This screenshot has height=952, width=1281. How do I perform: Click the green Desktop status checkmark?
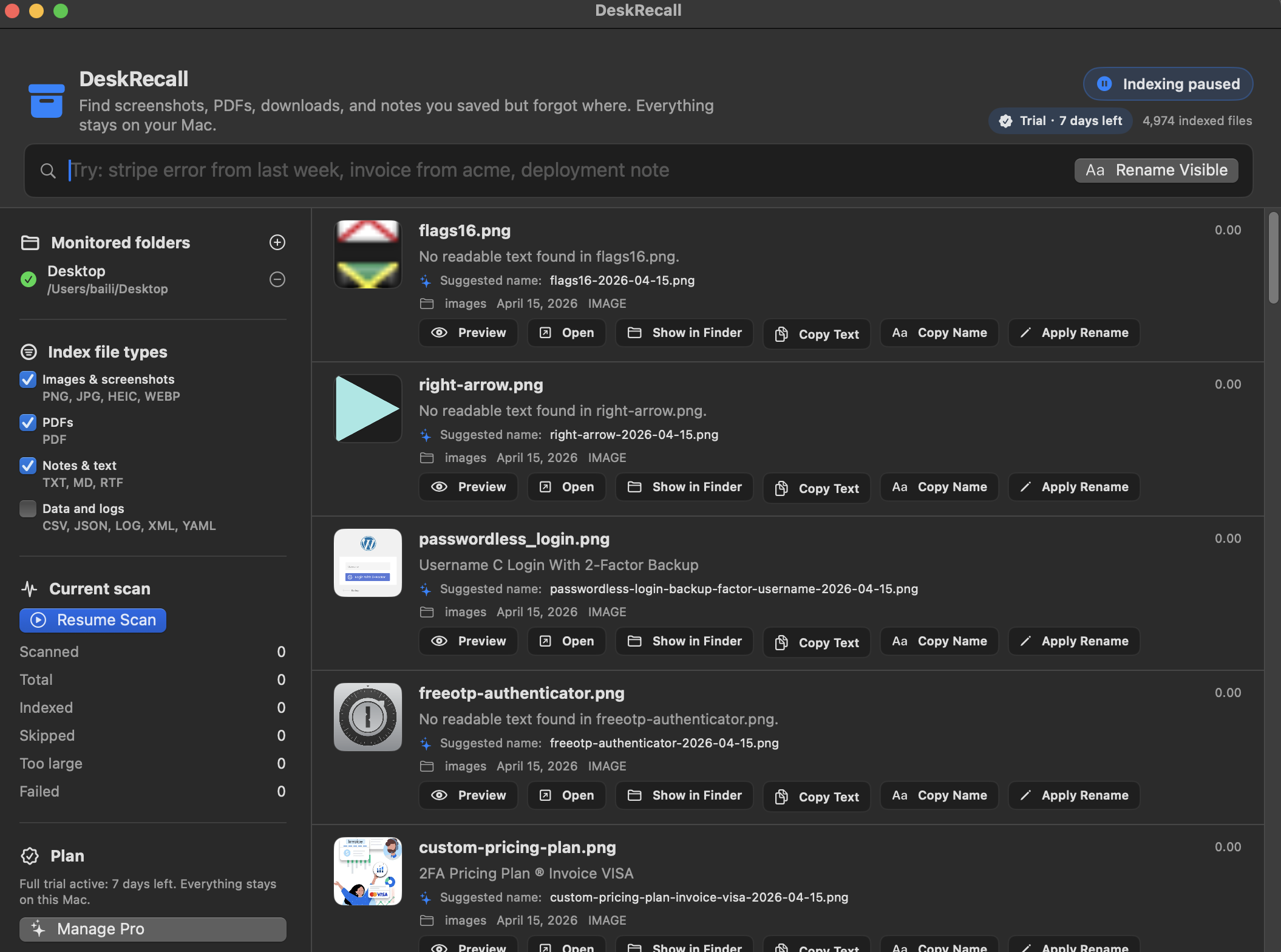tap(29, 279)
